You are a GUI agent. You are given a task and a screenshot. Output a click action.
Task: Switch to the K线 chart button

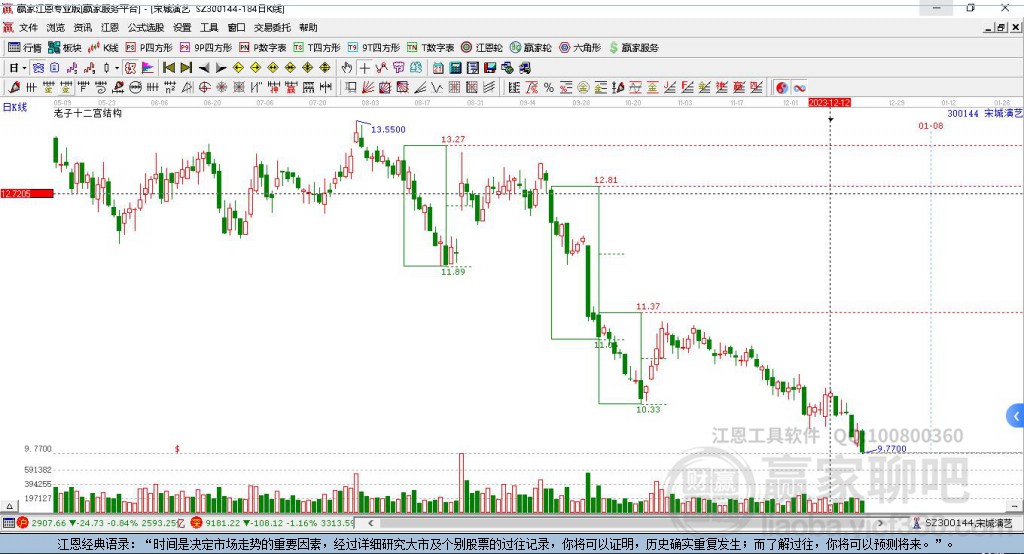tap(103, 48)
